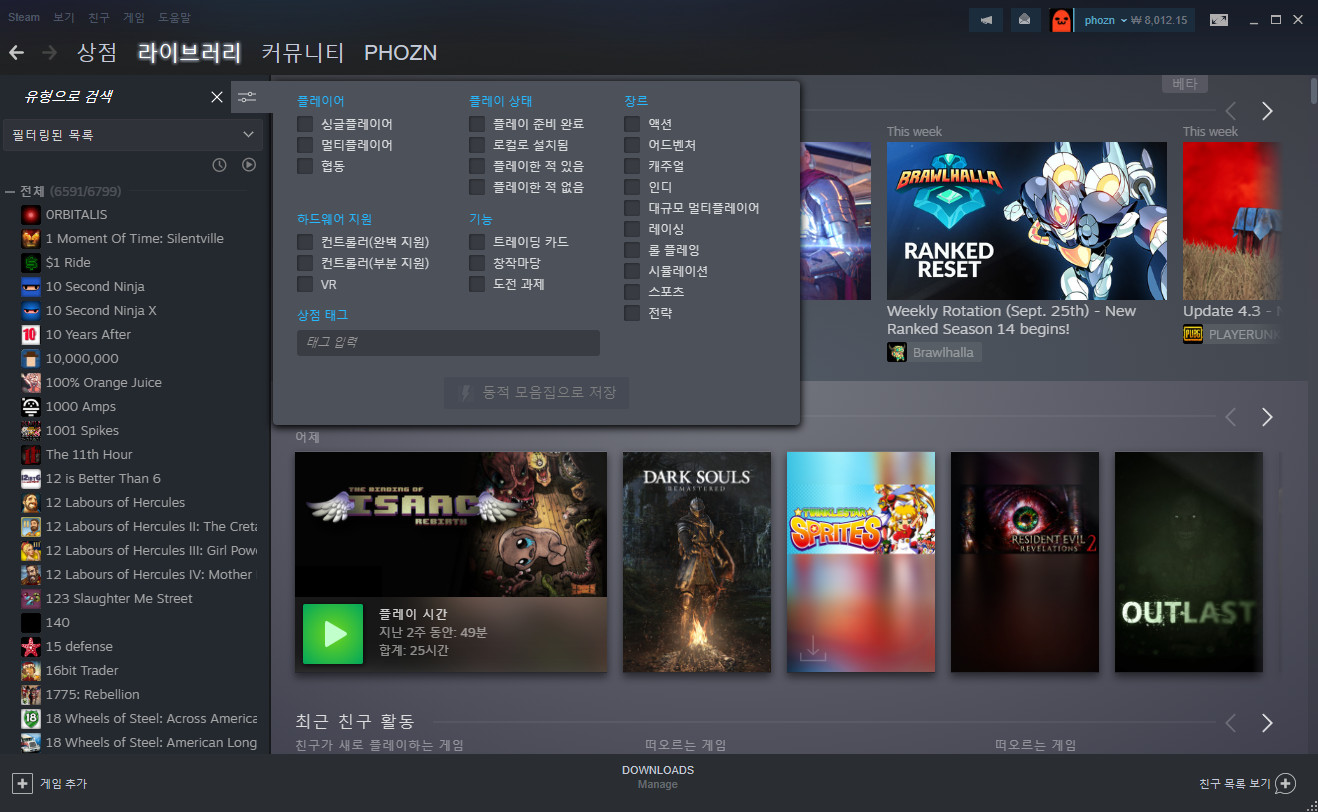
Task: Previous page arrow in recent games row
Action: click(x=1231, y=417)
